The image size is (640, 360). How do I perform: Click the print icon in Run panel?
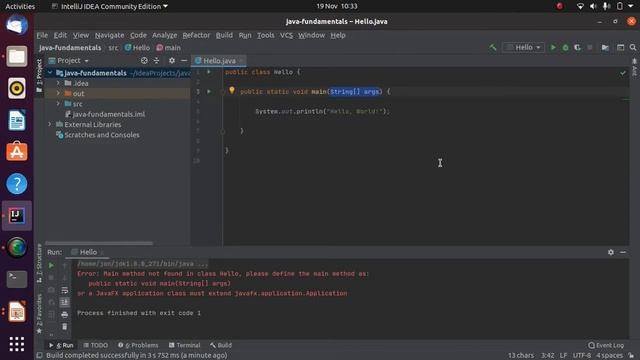64,315
